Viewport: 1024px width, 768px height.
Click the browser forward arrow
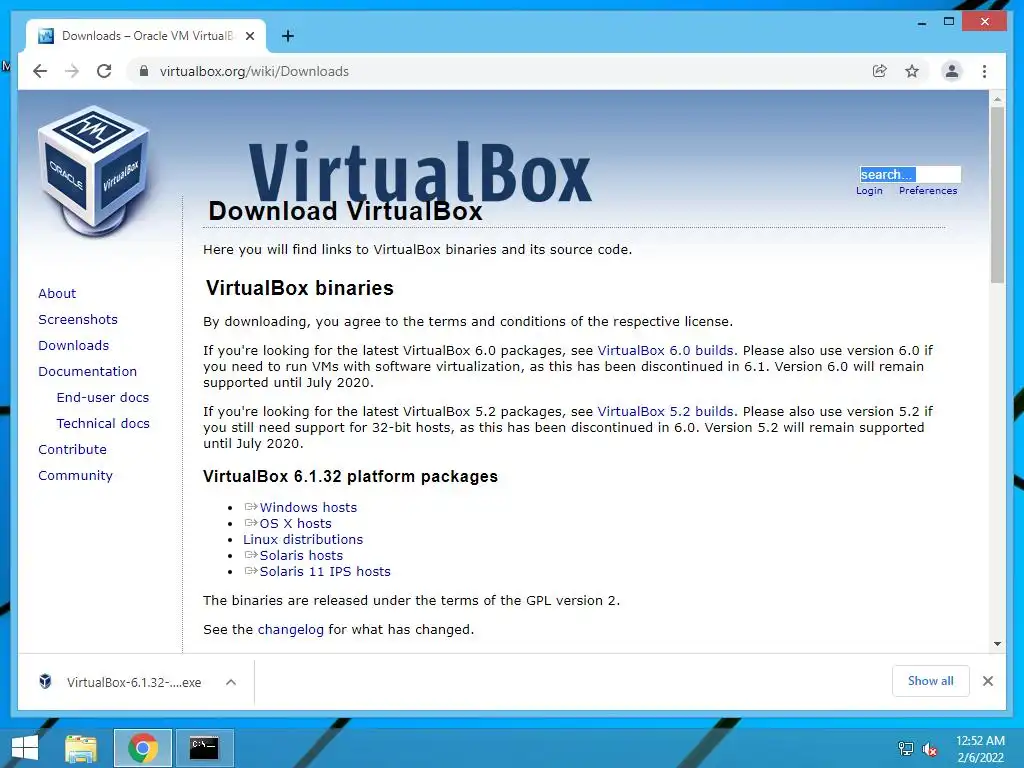(x=72, y=71)
